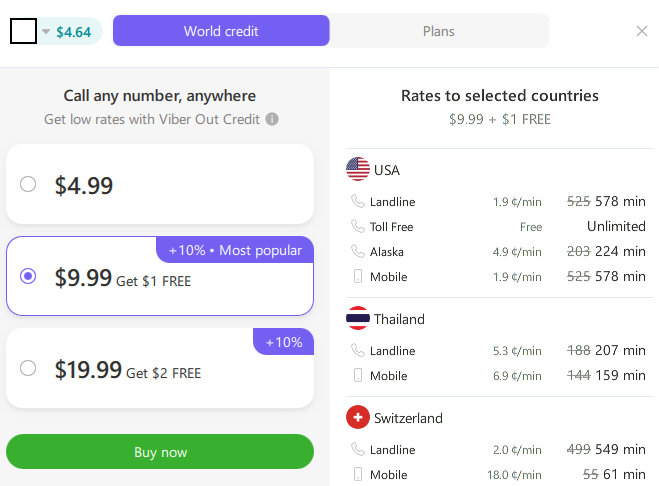Screen dimensions: 659x486
Task: Close the Viber Out credit dialog
Action: point(642,31)
